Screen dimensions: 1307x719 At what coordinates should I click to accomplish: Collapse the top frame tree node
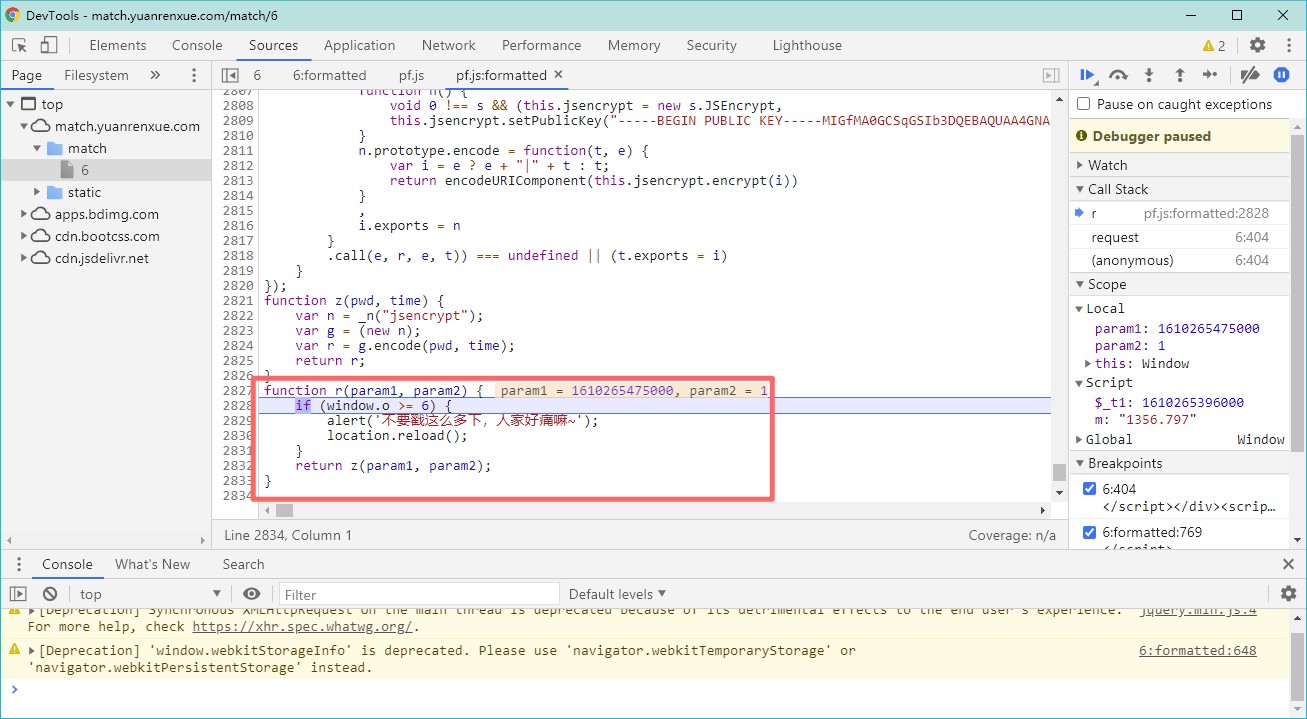coord(10,104)
